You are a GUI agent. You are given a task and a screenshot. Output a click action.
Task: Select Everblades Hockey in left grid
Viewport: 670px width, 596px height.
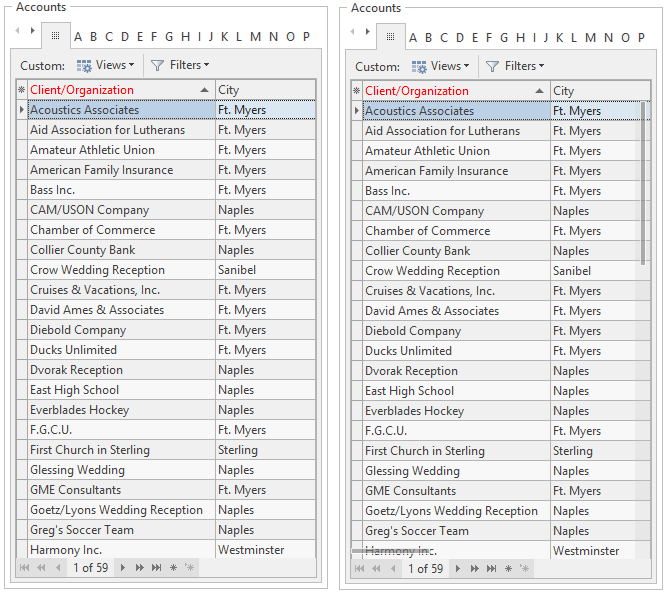click(166, 410)
